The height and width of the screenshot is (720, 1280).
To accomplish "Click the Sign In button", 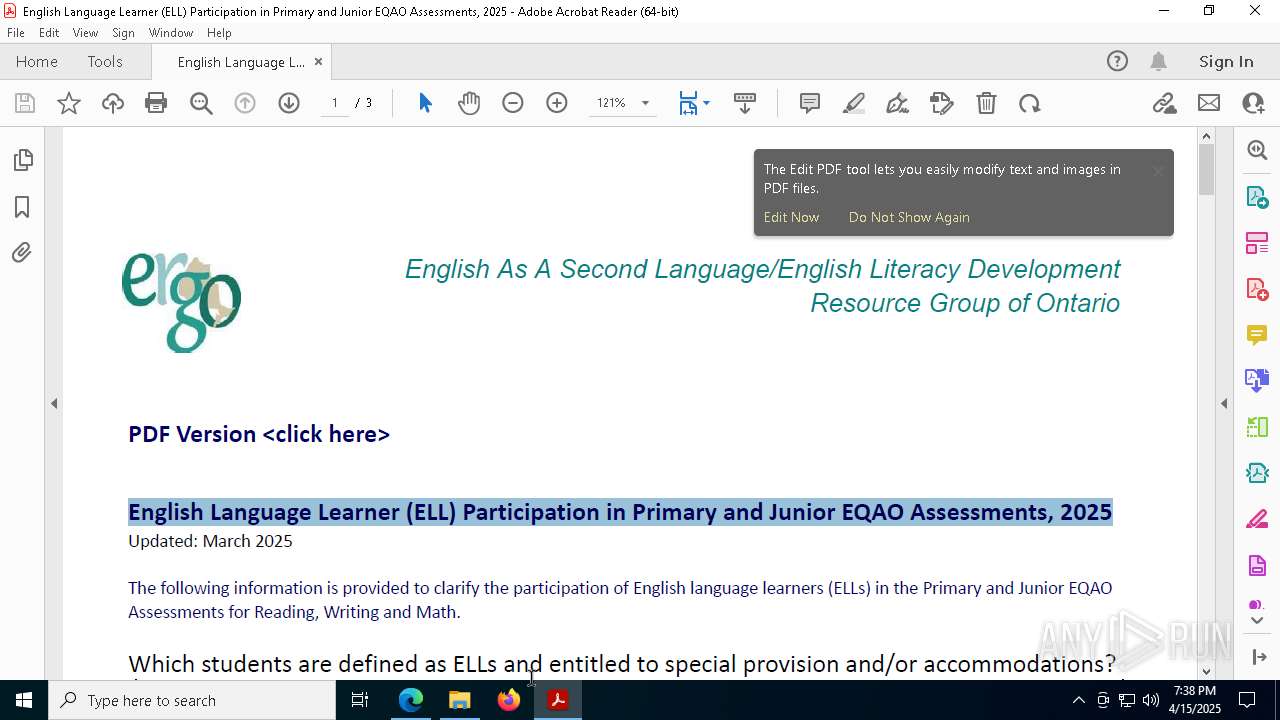I will pos(1226,62).
